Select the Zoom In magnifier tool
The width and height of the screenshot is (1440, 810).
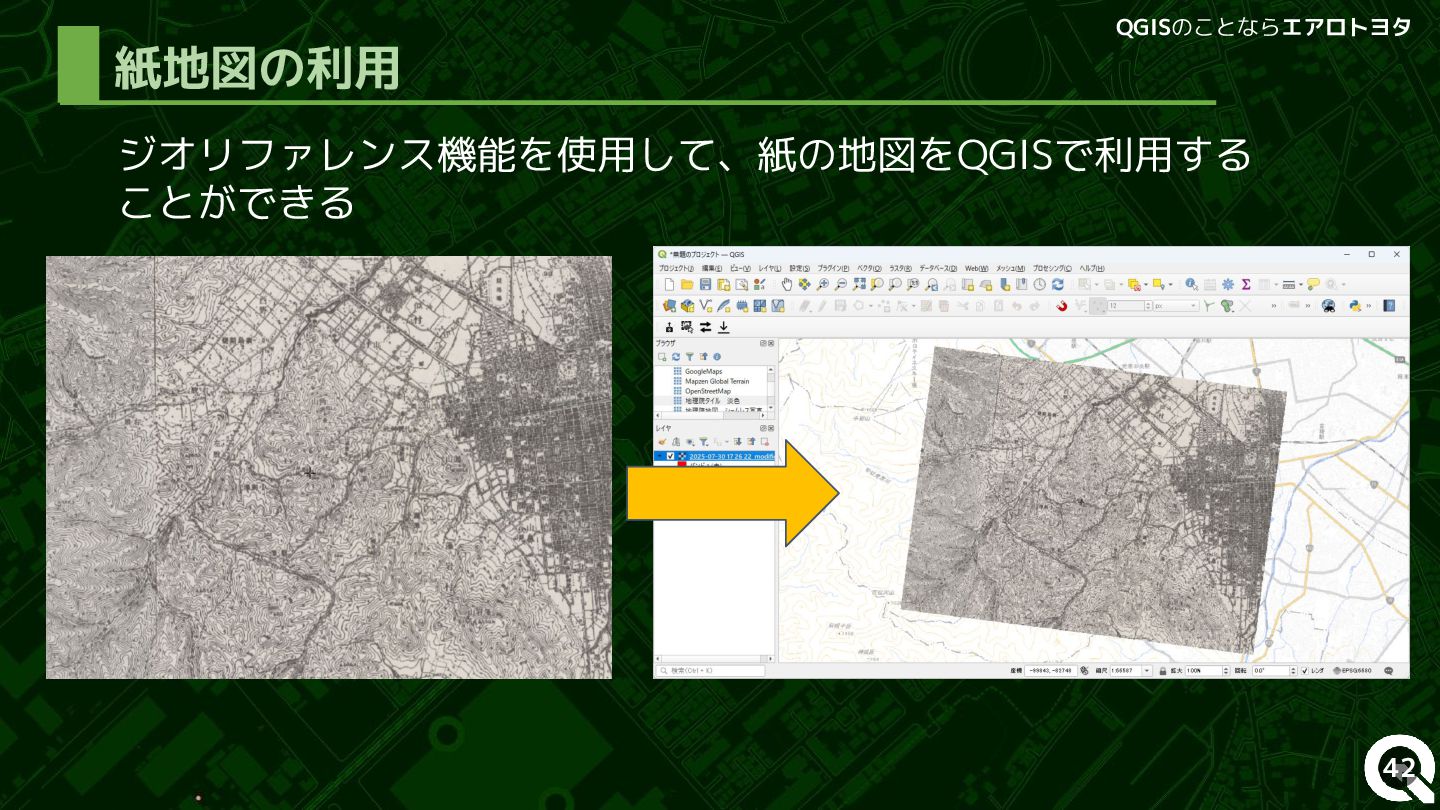(822, 284)
